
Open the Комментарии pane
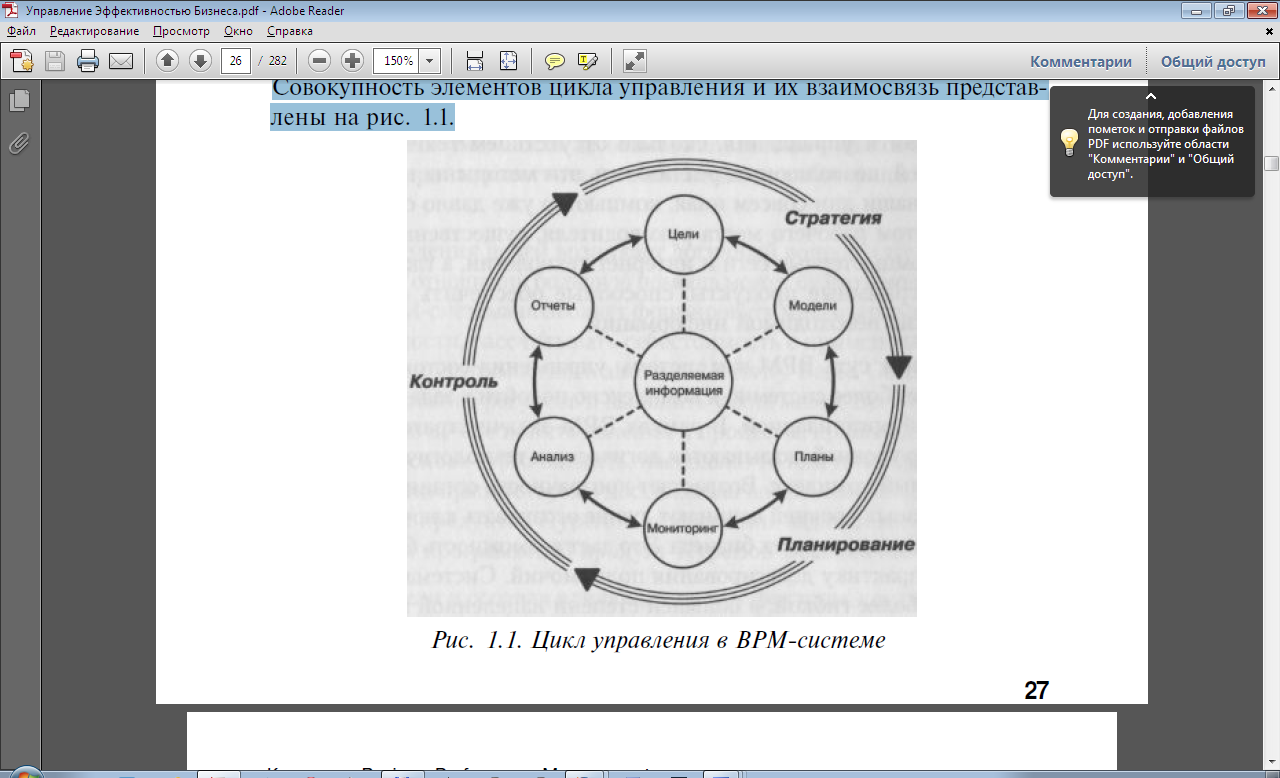1081,61
